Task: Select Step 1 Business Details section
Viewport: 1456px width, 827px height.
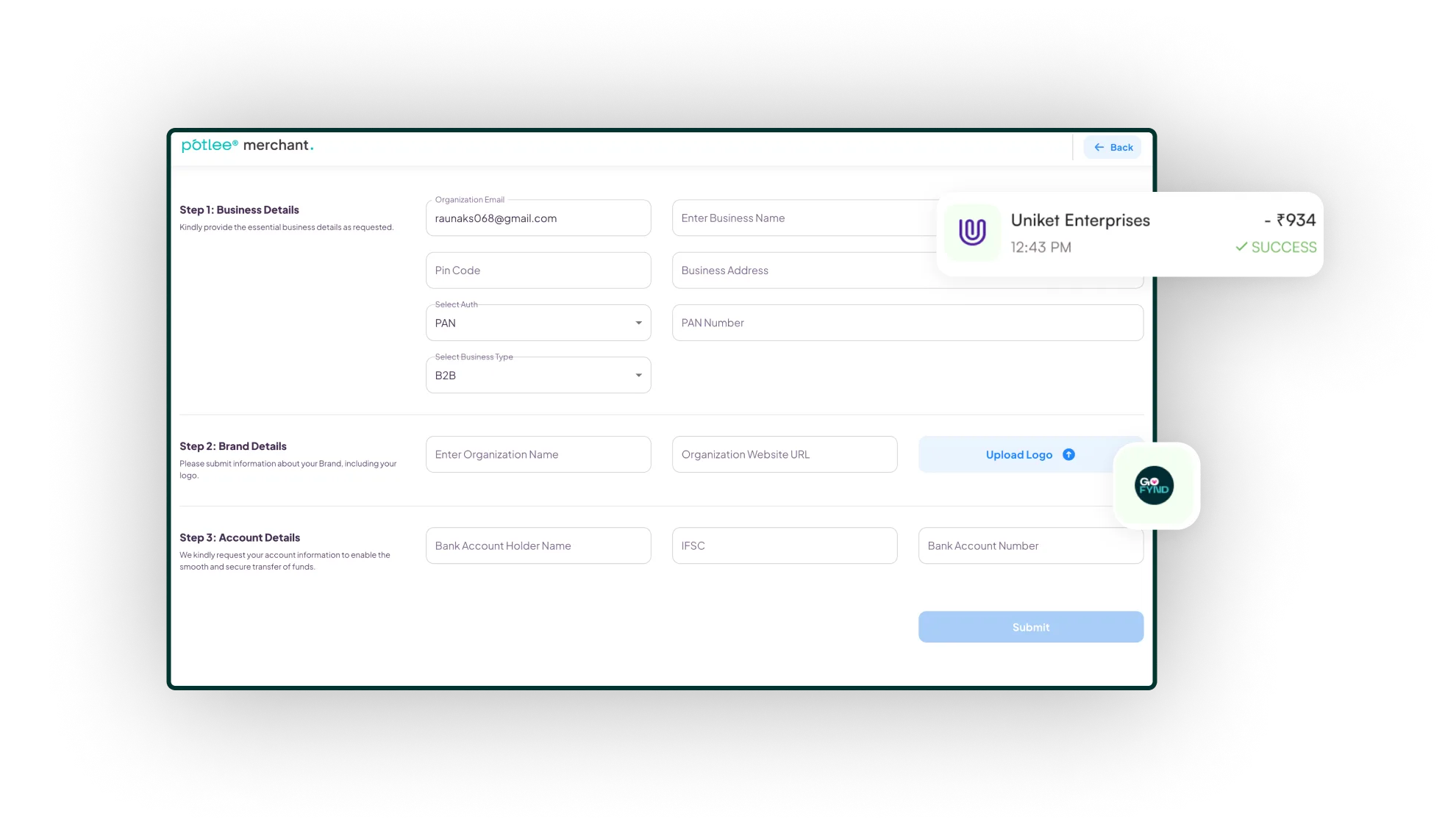Action: click(x=239, y=209)
